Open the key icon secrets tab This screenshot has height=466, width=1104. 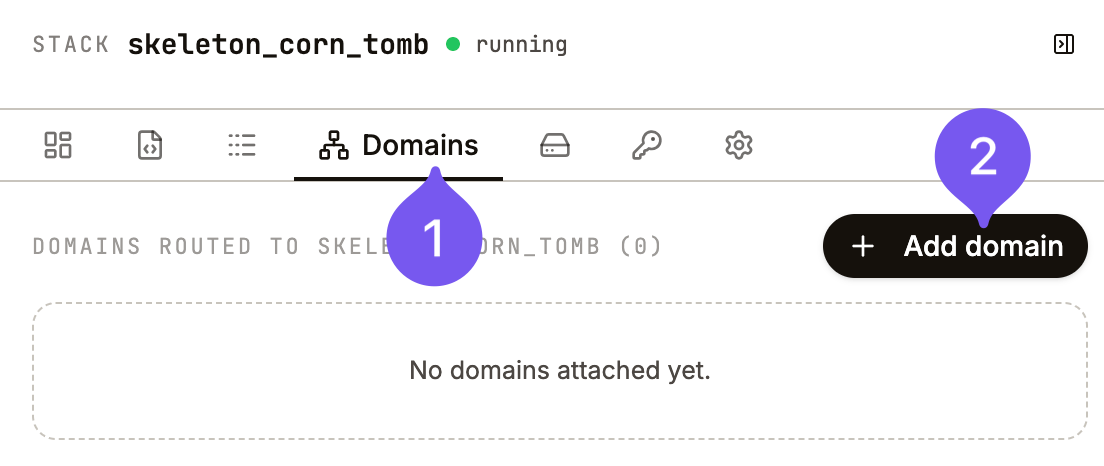click(646, 145)
